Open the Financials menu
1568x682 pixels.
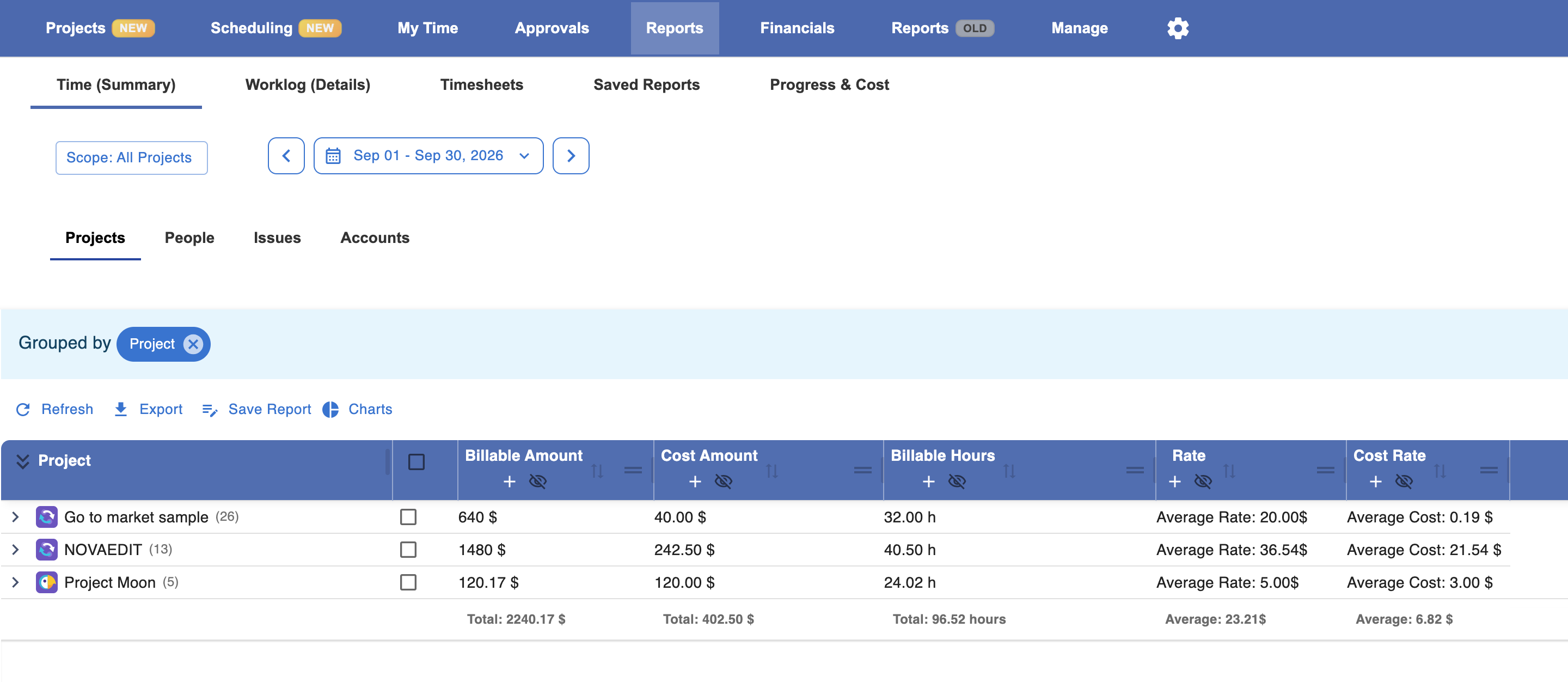click(x=797, y=28)
